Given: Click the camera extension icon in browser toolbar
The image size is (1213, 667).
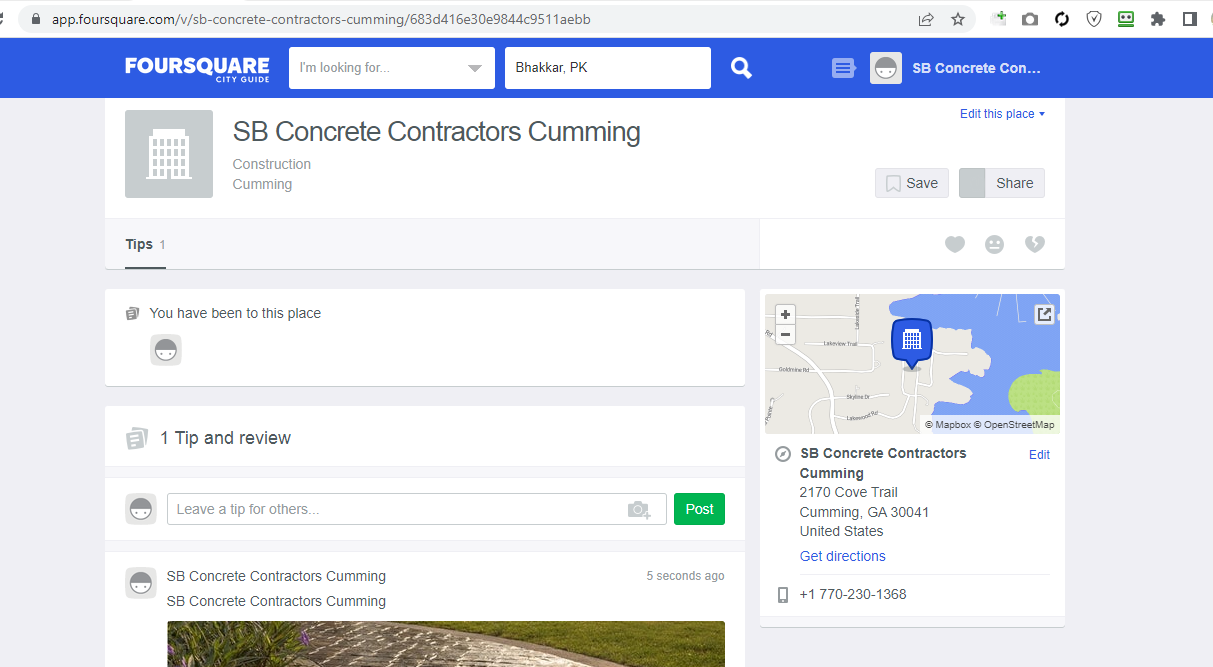Looking at the screenshot, I should point(1030,19).
